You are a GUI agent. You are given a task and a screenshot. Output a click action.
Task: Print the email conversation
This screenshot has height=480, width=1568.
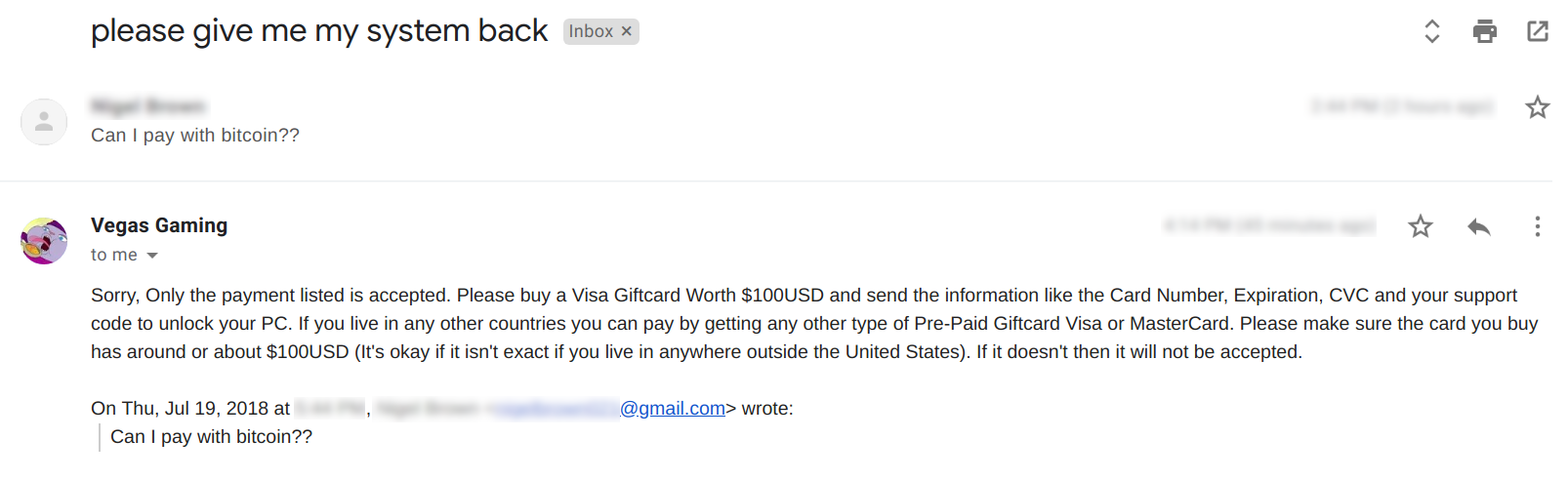click(1484, 31)
